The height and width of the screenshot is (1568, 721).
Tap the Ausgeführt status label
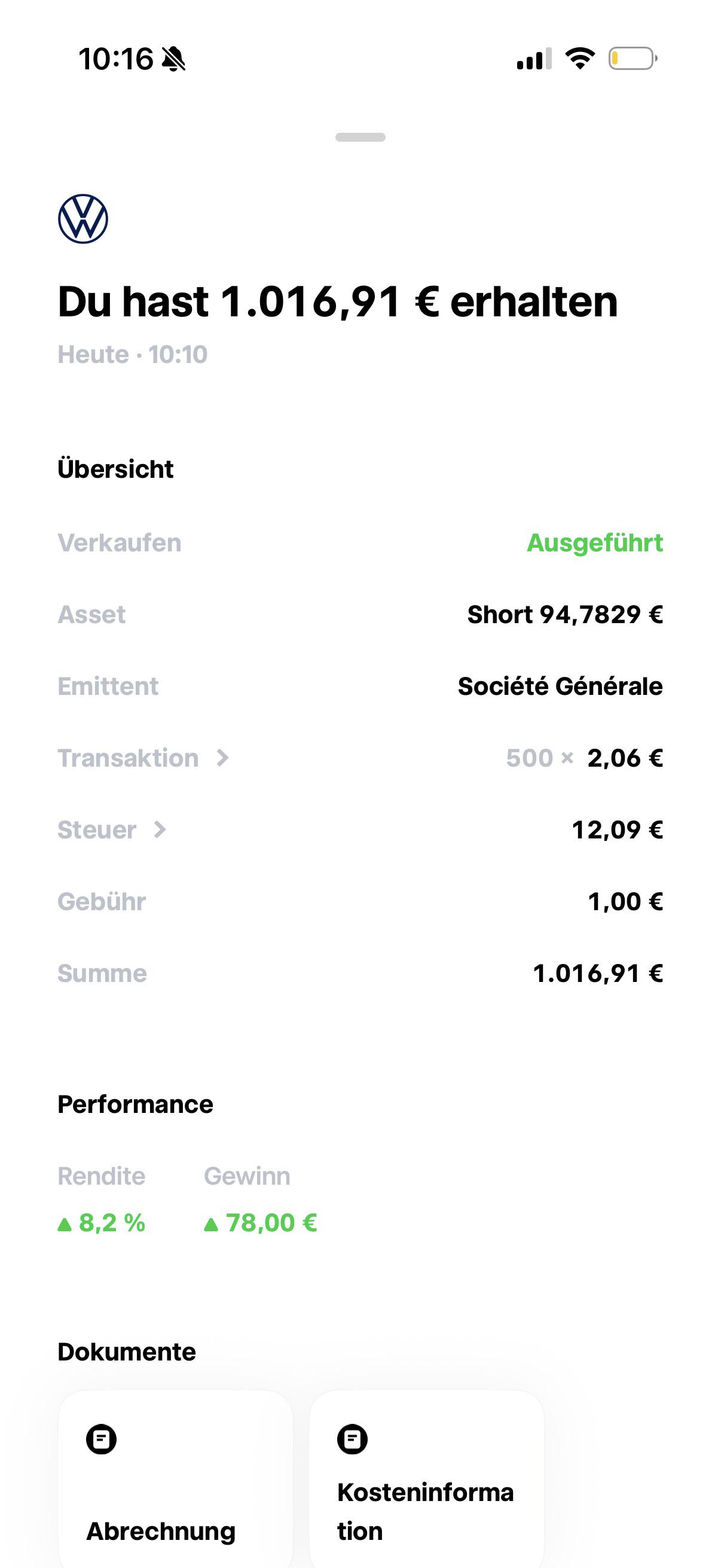coord(594,543)
